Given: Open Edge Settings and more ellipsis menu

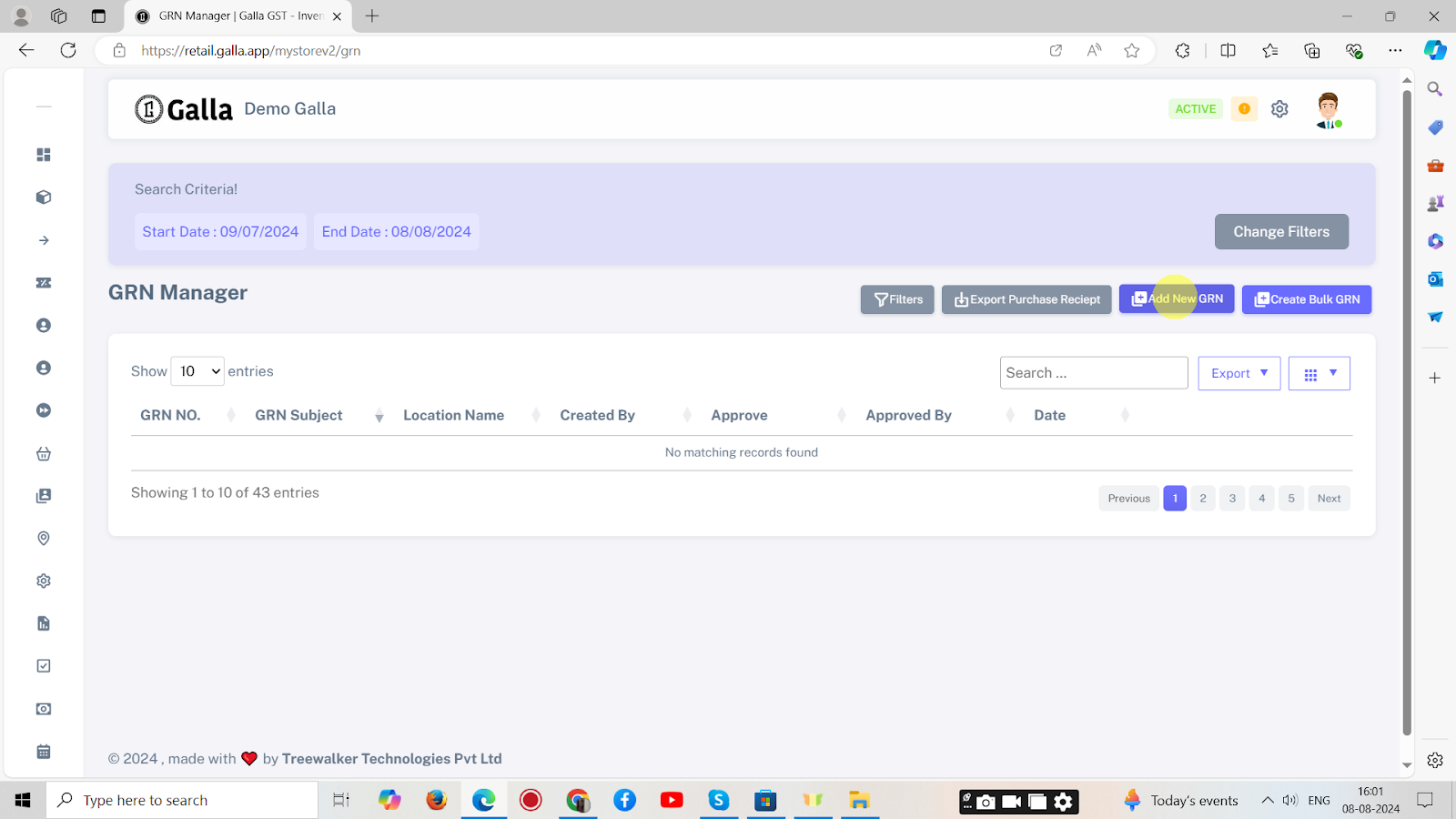Looking at the screenshot, I should (x=1396, y=51).
